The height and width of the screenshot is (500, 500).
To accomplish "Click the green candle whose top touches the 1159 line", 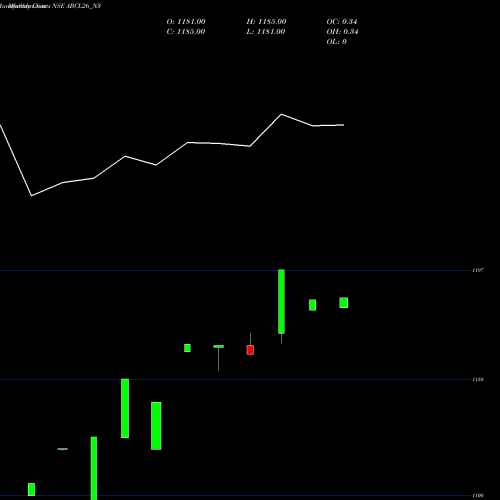I will point(125,408).
